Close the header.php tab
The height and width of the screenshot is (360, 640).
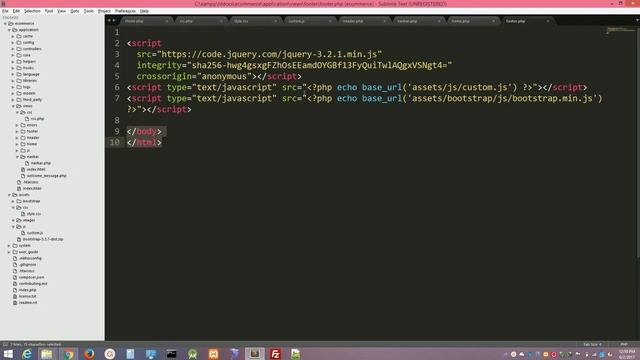pos(384,21)
